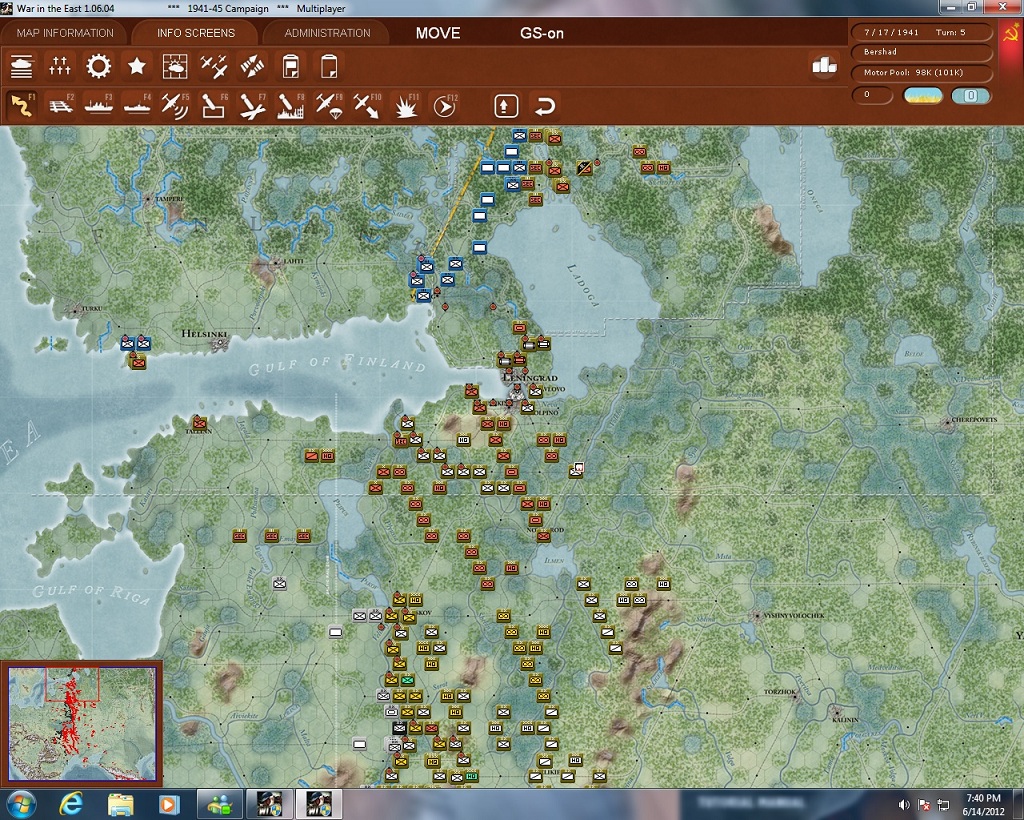Click the Motor Pool 98K field
Image resolution: width=1024 pixels, height=820 pixels.
[921, 72]
